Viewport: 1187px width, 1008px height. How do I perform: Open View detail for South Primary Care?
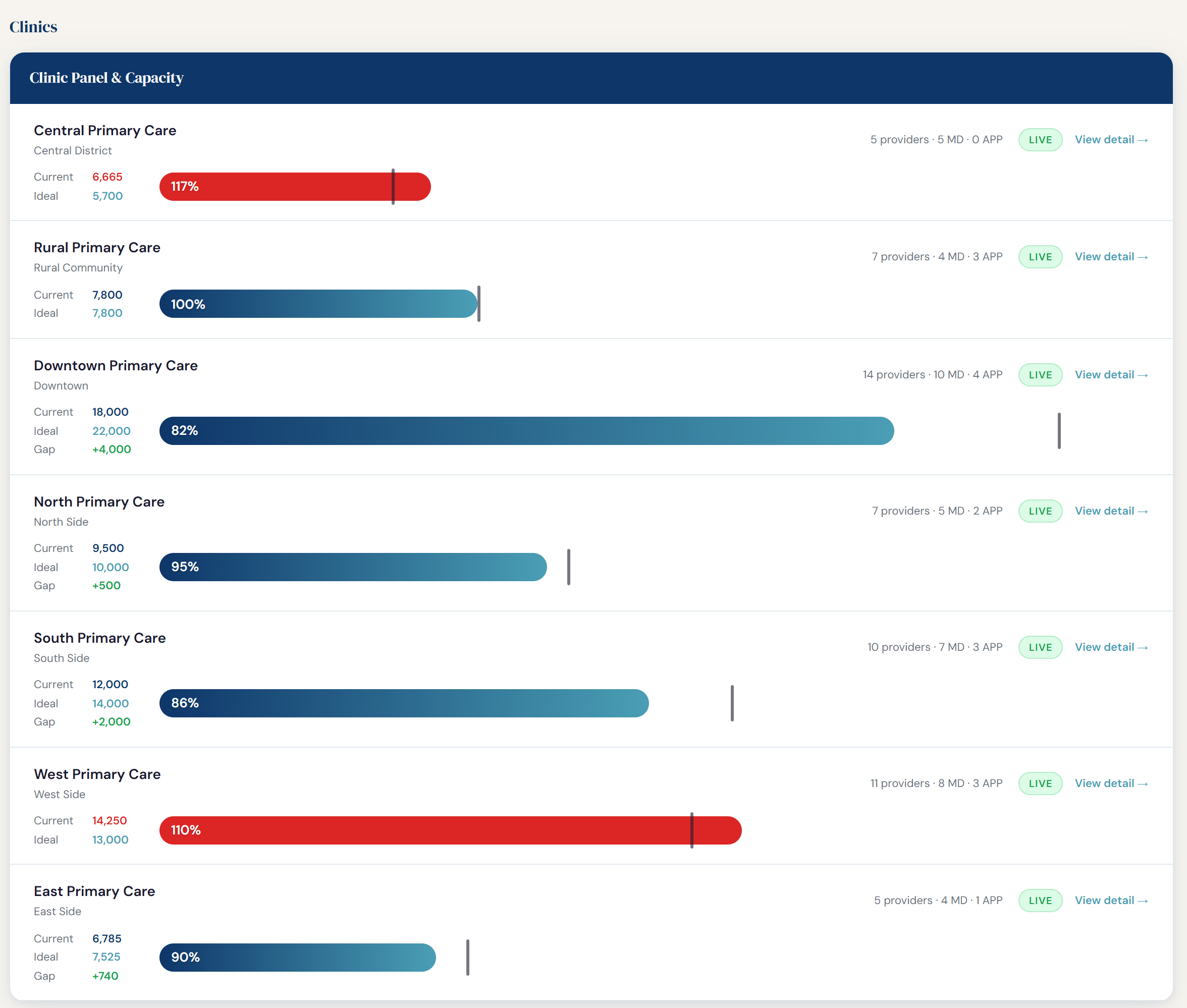pos(1110,647)
